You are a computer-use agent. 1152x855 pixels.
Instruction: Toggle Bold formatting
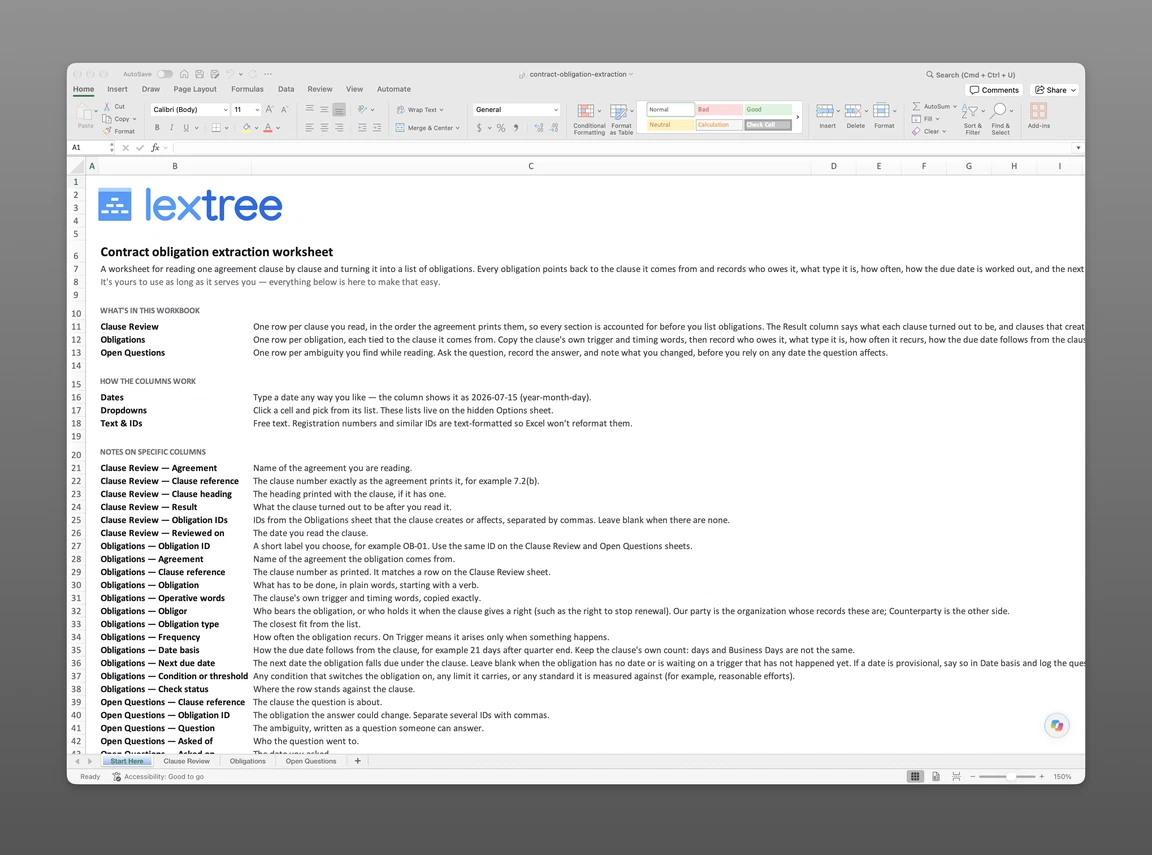157,128
